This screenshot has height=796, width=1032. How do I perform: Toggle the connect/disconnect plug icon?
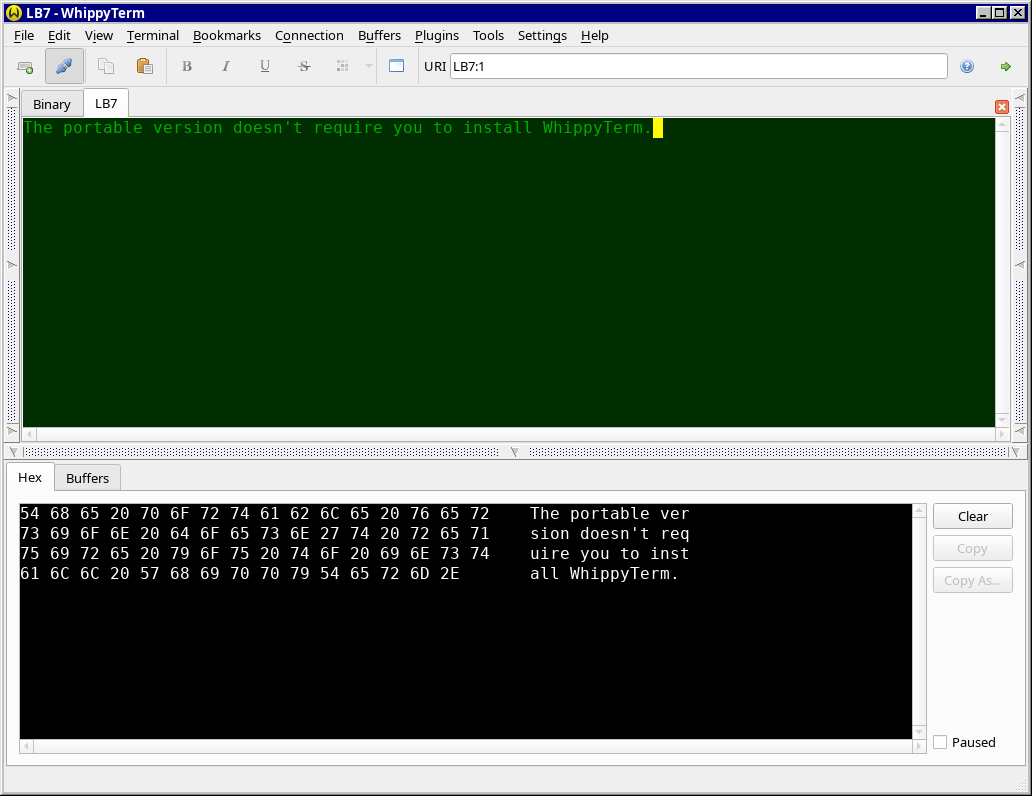point(64,67)
